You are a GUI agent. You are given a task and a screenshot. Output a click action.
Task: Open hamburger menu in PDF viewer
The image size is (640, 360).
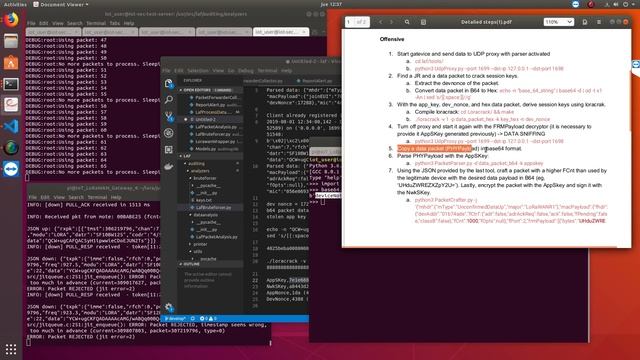click(599, 22)
